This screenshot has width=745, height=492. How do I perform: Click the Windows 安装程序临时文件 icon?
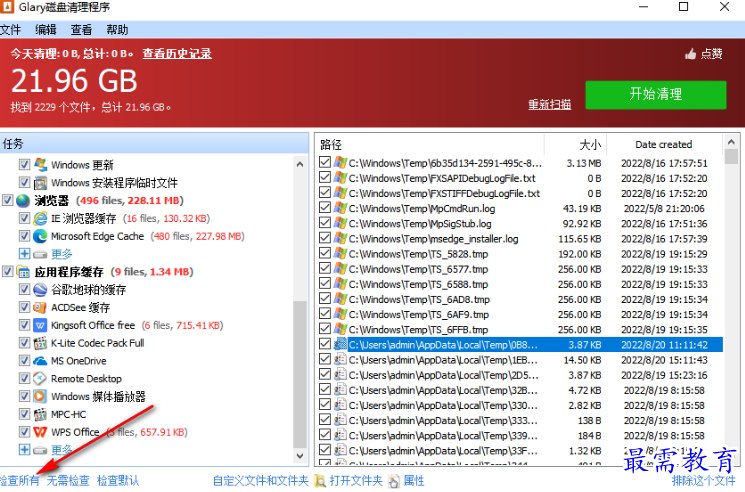[40, 183]
